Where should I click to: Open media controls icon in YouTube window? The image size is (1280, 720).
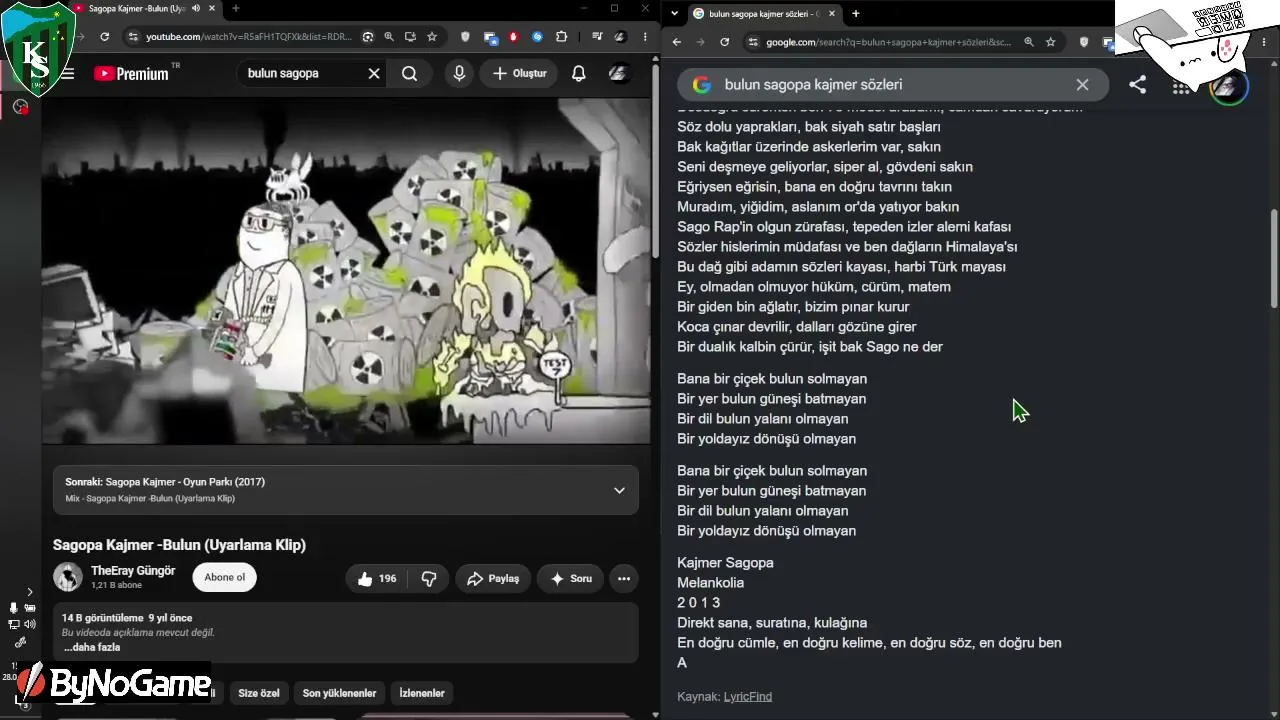coord(597,37)
